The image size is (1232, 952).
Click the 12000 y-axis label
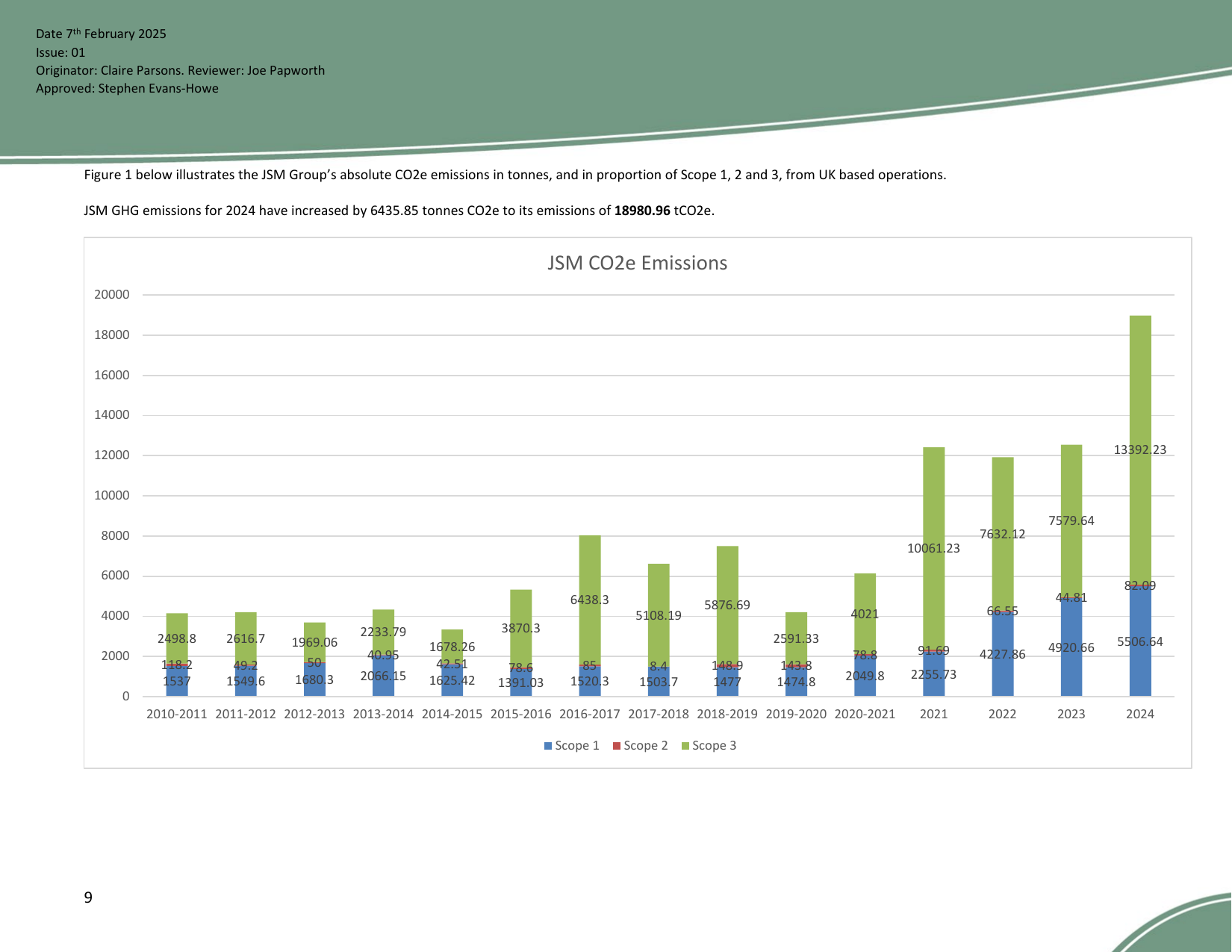[x=112, y=455]
